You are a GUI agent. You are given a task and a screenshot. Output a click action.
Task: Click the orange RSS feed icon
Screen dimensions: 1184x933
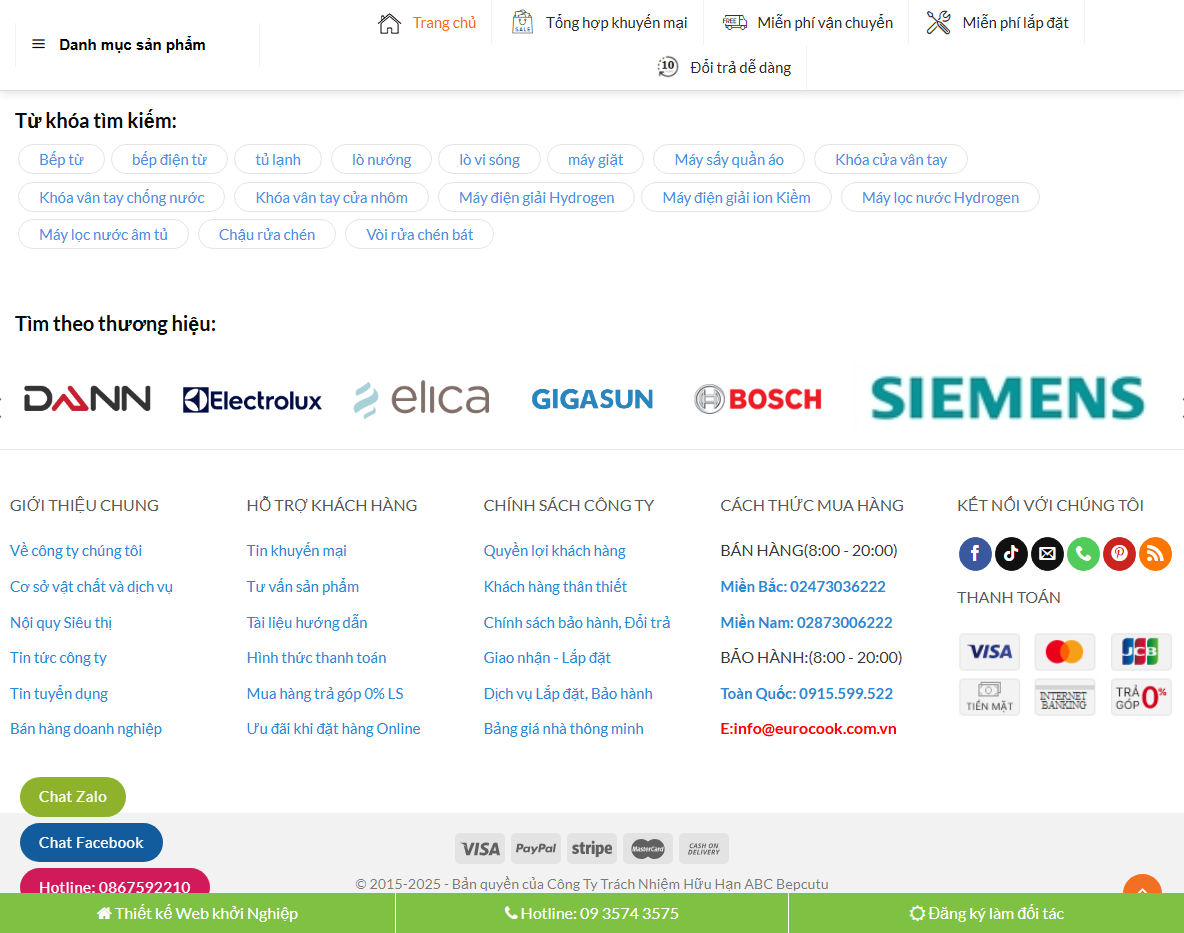pos(1155,553)
